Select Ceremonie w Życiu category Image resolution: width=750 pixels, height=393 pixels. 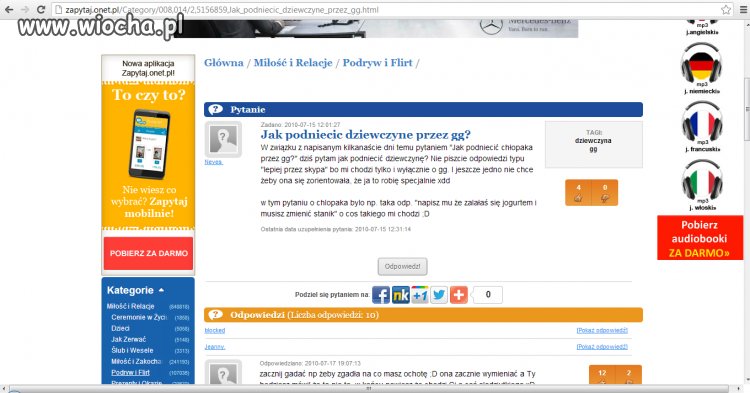point(139,317)
